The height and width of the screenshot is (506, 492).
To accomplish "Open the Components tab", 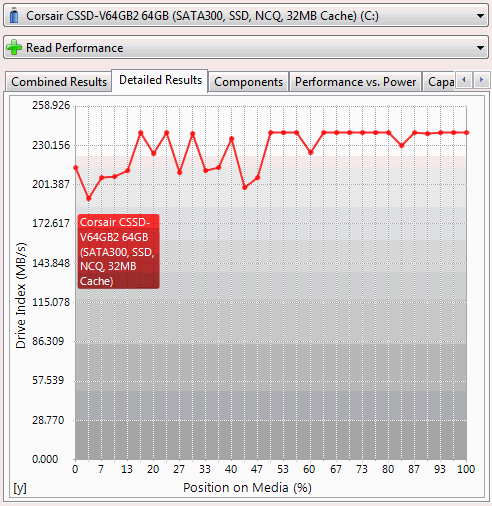I will 248,82.
